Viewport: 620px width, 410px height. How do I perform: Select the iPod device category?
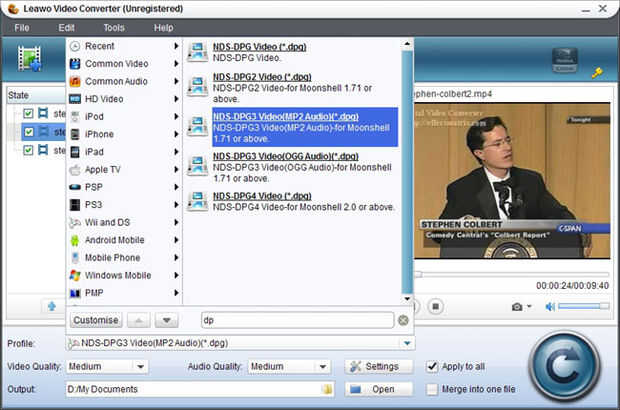point(94,117)
